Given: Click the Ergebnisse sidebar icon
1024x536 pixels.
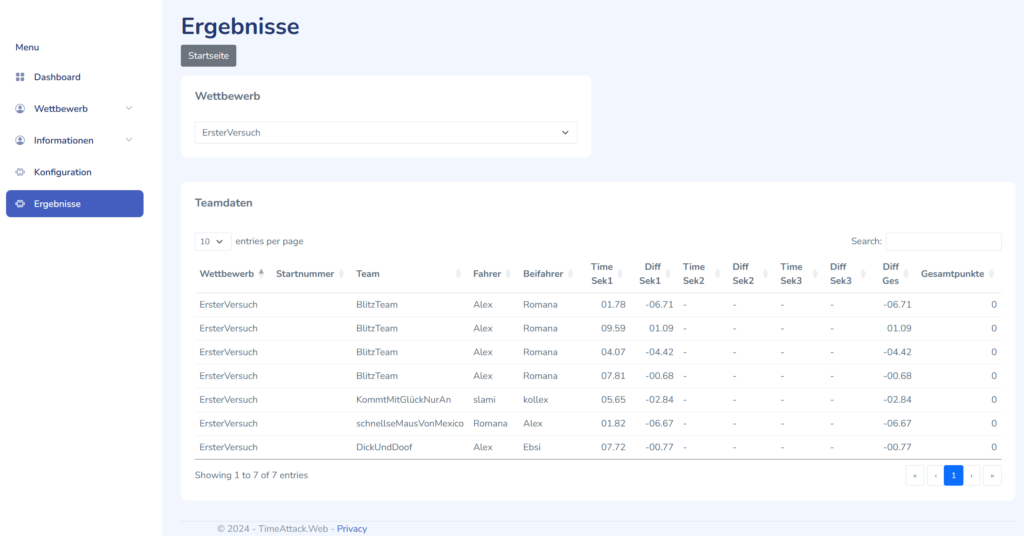Looking at the screenshot, I should coord(20,204).
